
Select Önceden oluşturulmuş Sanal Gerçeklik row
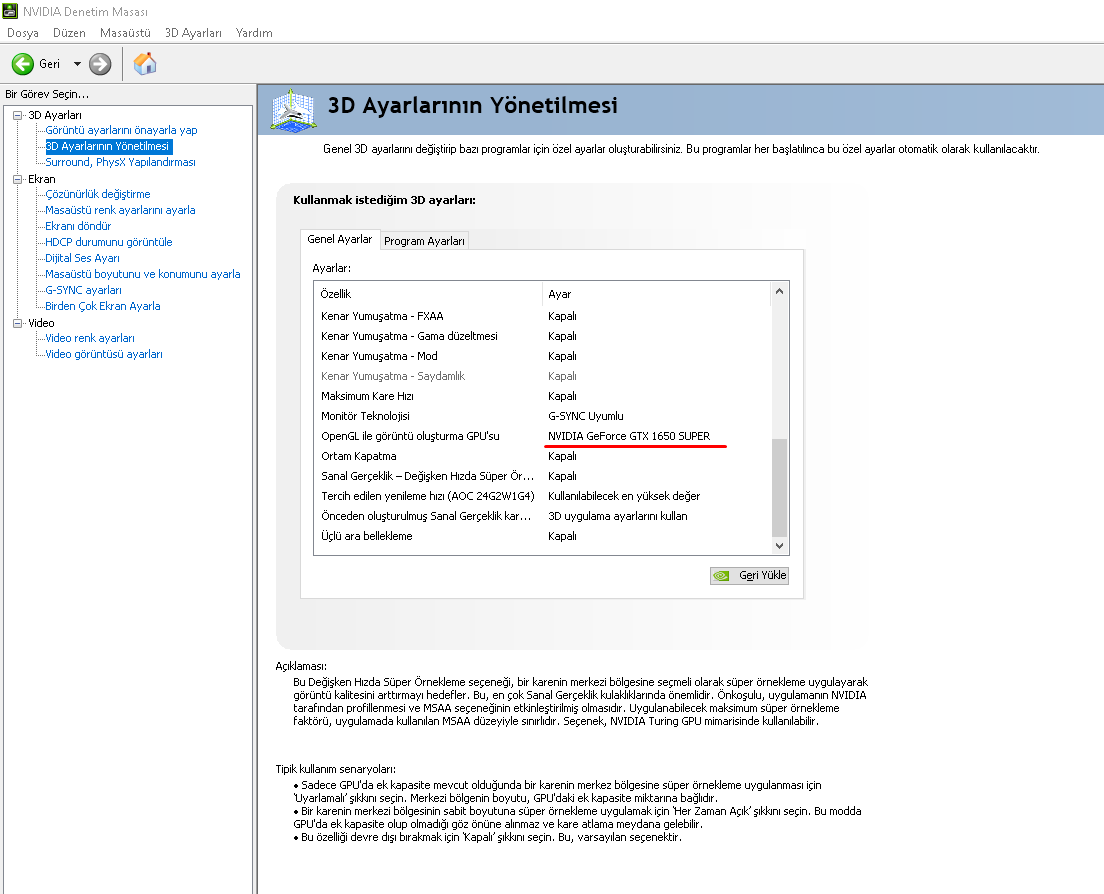click(x=543, y=517)
